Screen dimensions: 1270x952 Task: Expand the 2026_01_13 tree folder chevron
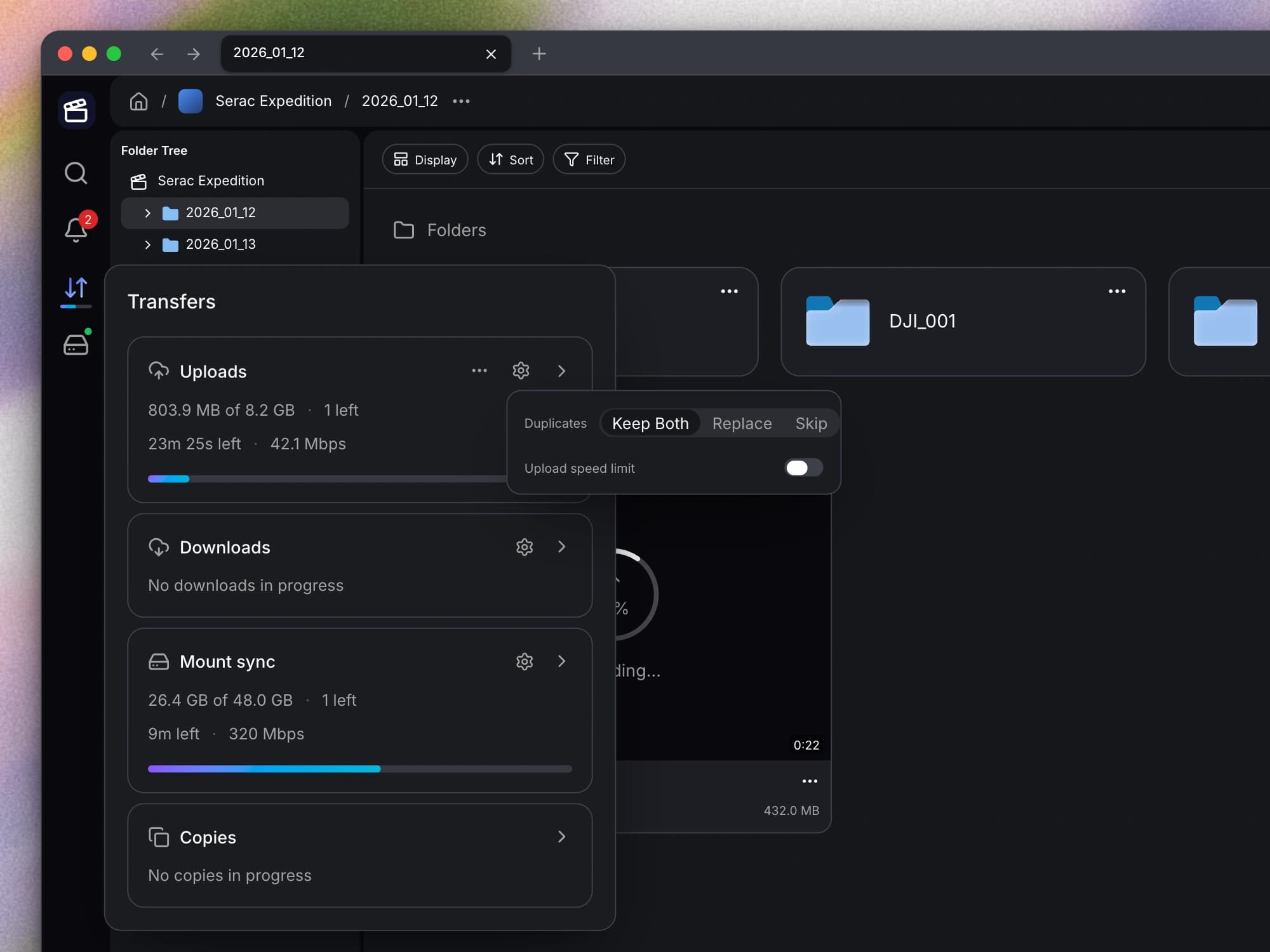point(147,244)
